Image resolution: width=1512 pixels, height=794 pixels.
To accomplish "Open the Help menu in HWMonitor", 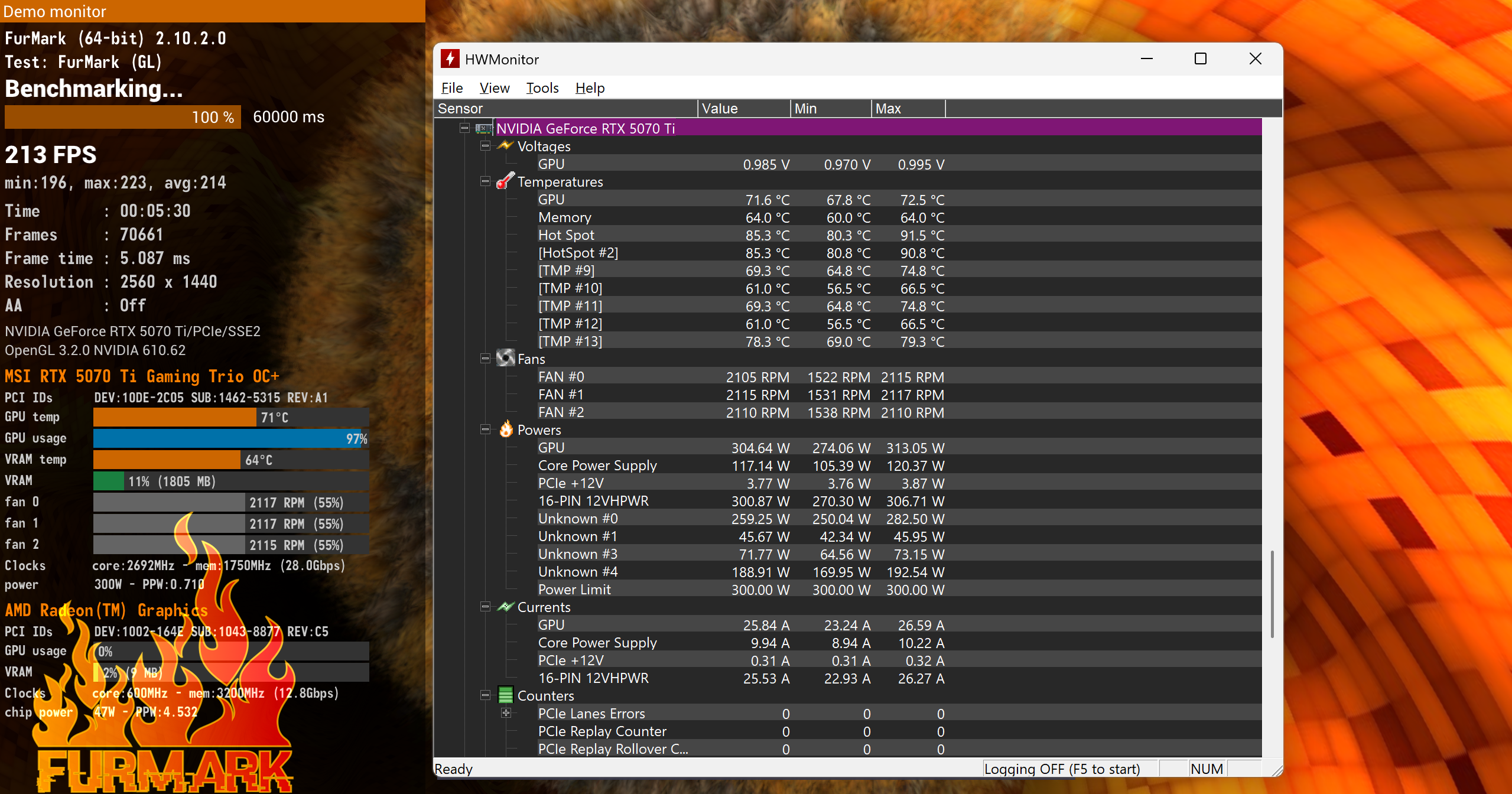I will coord(590,88).
